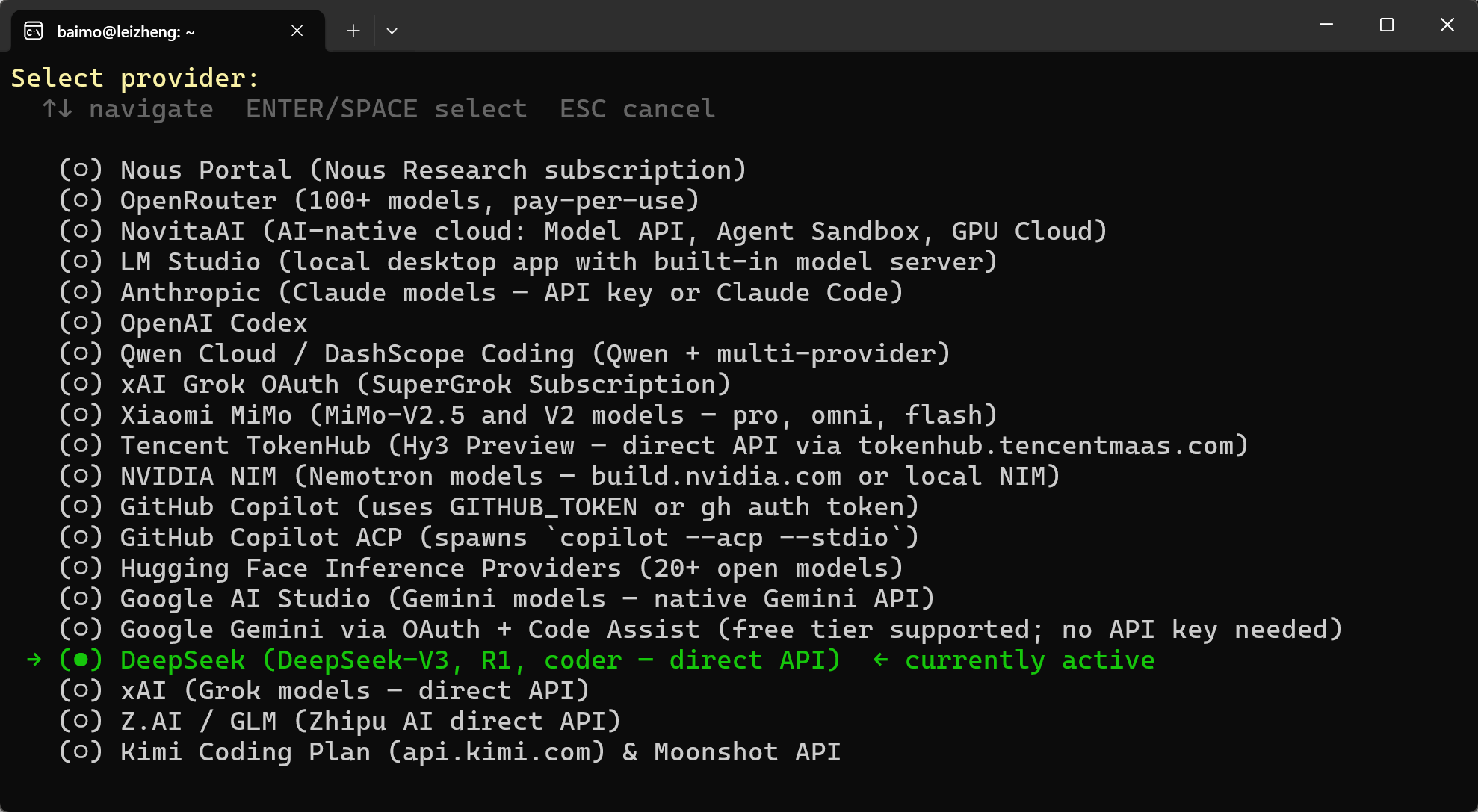Click the Hugging Face Inference Providers entry
1478x812 pixels.
click(481, 568)
